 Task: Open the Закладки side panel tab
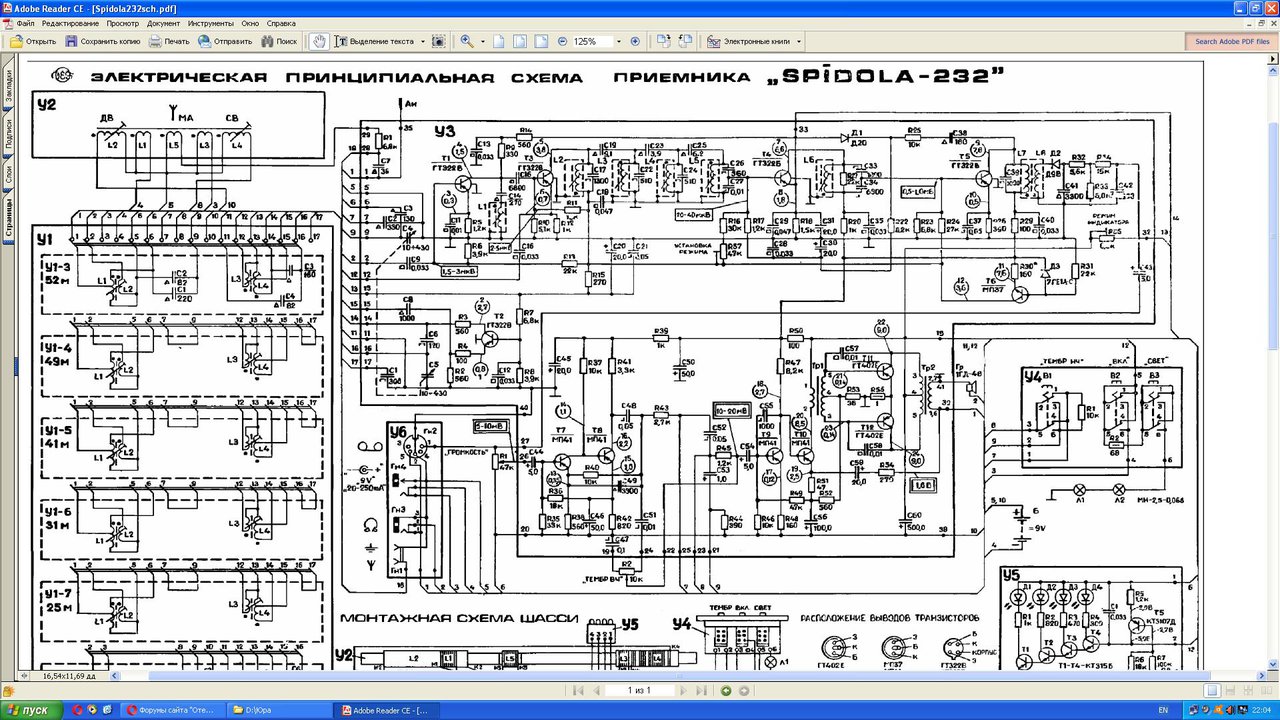pyautogui.click(x=8, y=87)
